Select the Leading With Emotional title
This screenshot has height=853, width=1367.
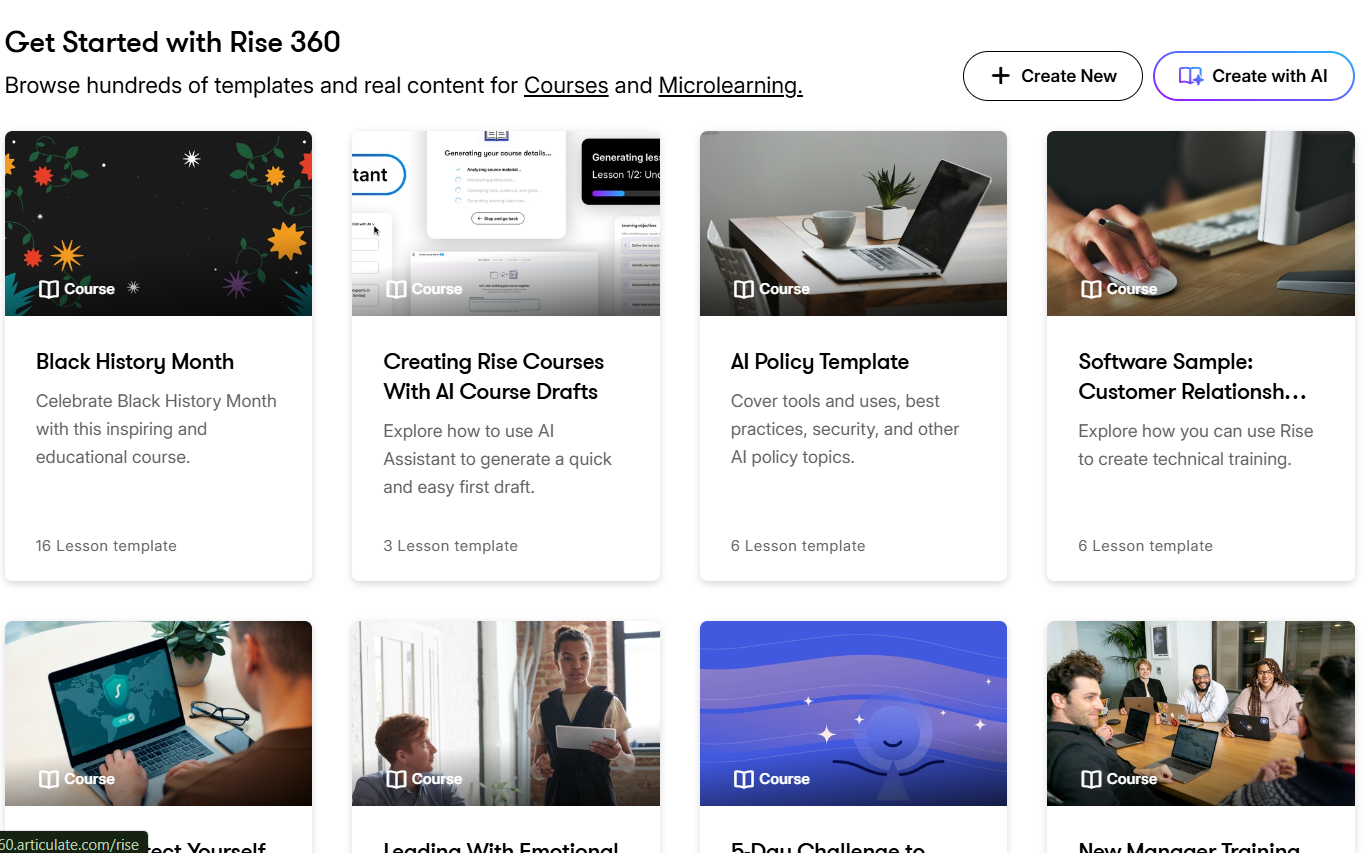(x=501, y=847)
